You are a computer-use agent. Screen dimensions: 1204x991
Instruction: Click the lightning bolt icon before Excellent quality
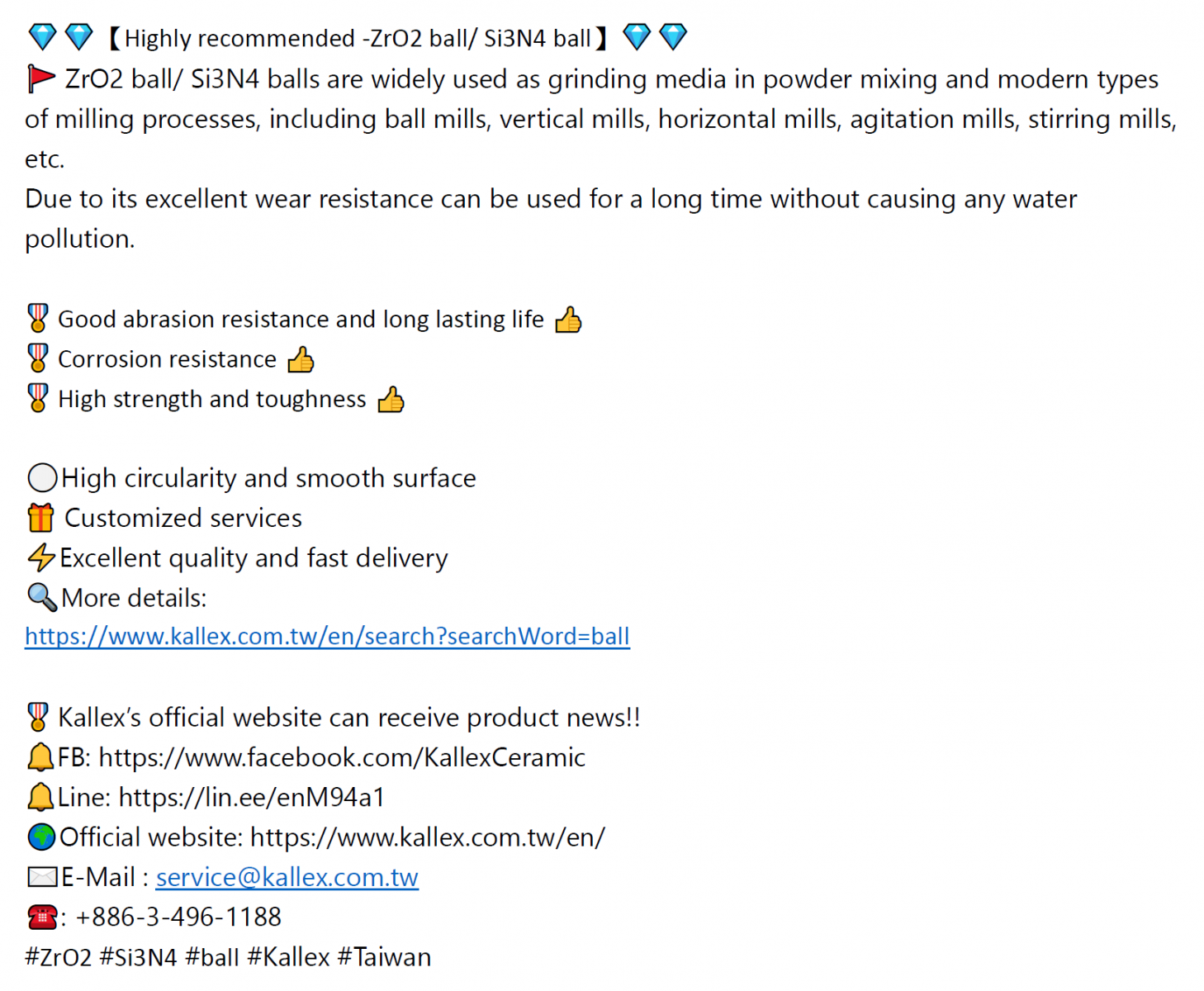[x=41, y=557]
